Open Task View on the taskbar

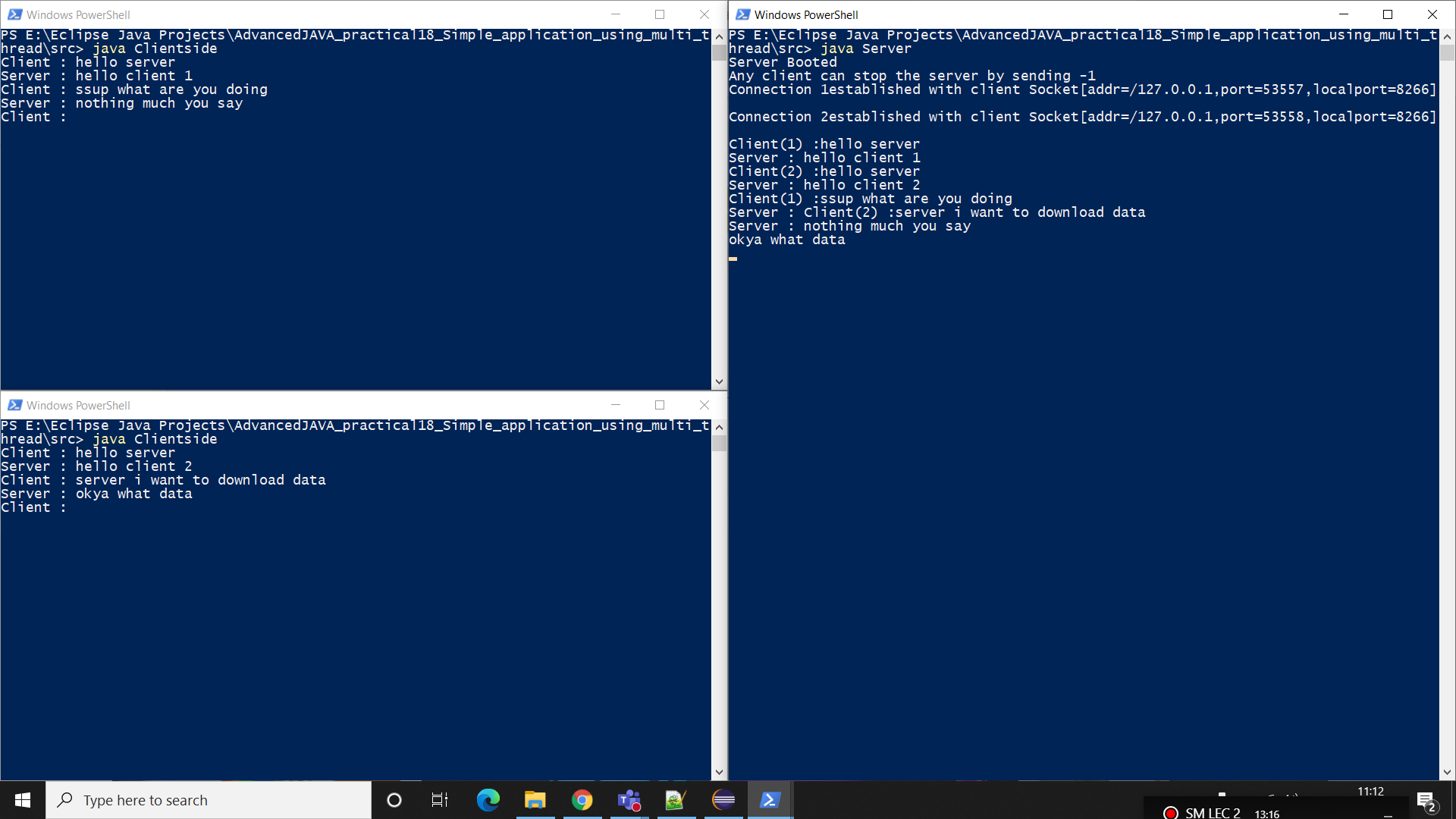[440, 800]
